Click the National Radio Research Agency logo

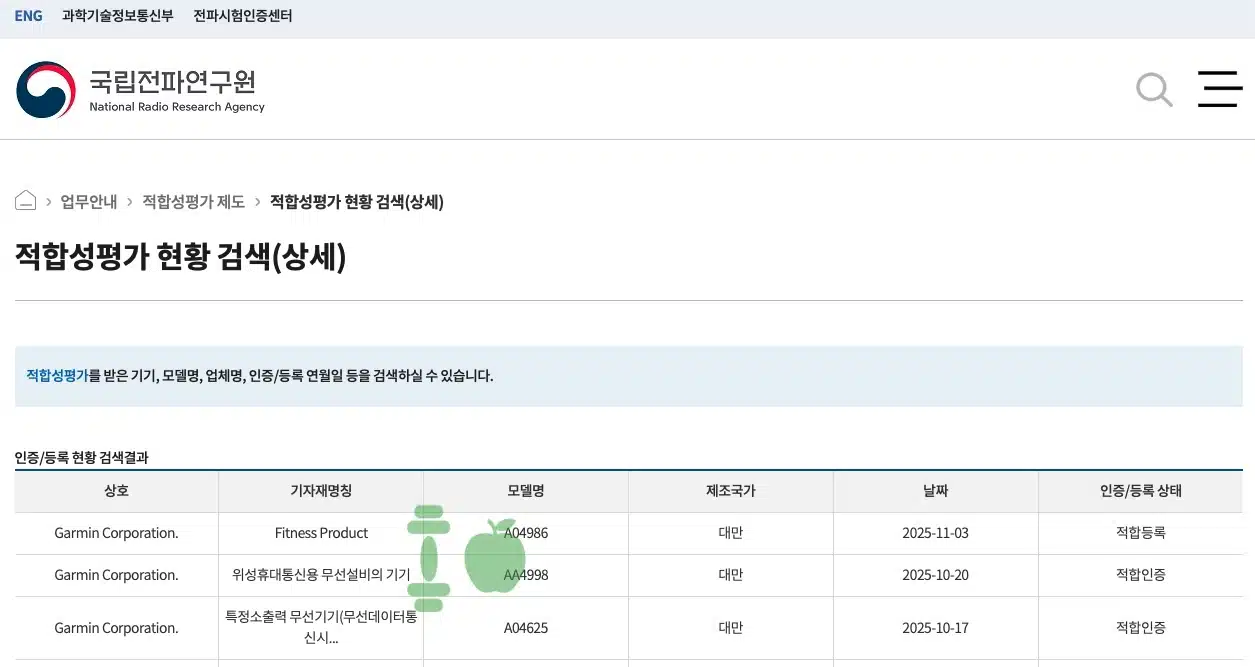coord(140,90)
